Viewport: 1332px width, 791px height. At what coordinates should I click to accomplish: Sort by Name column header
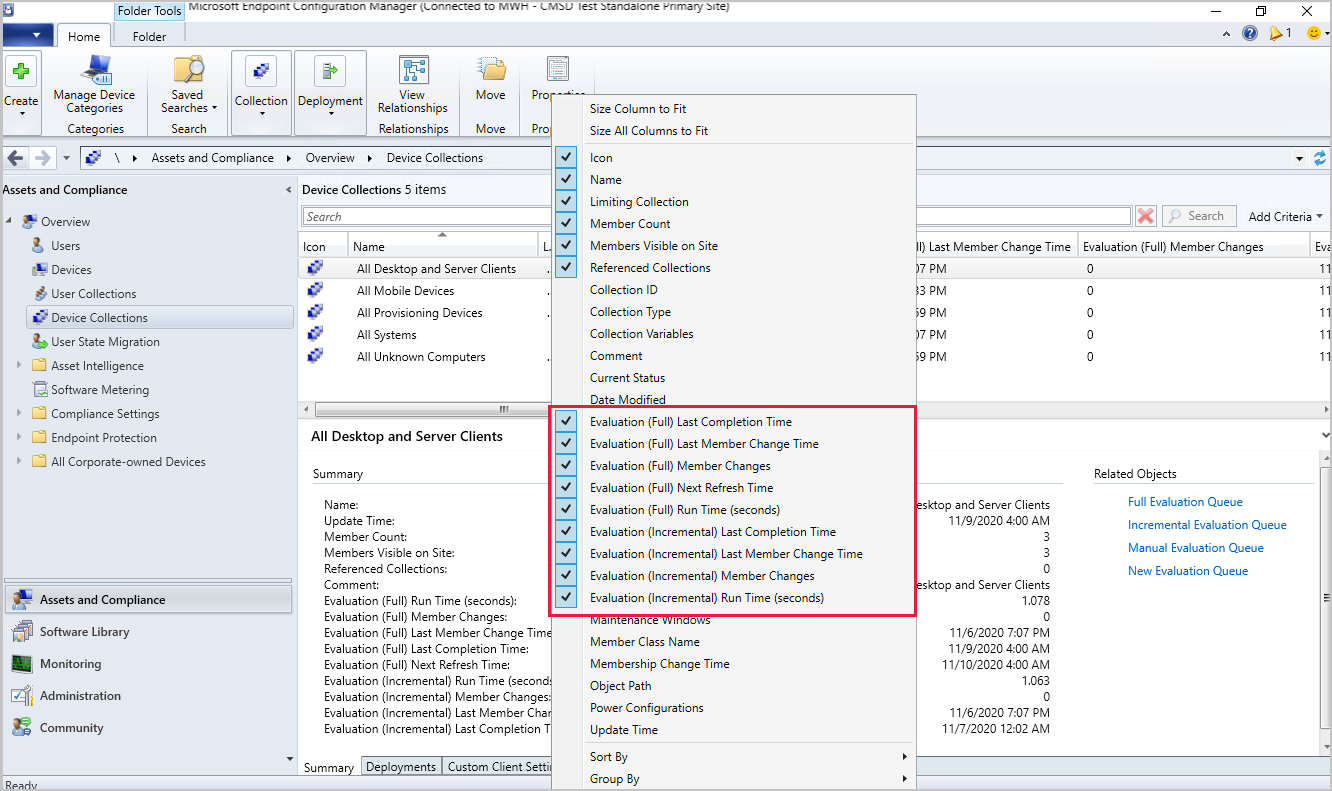click(443, 247)
